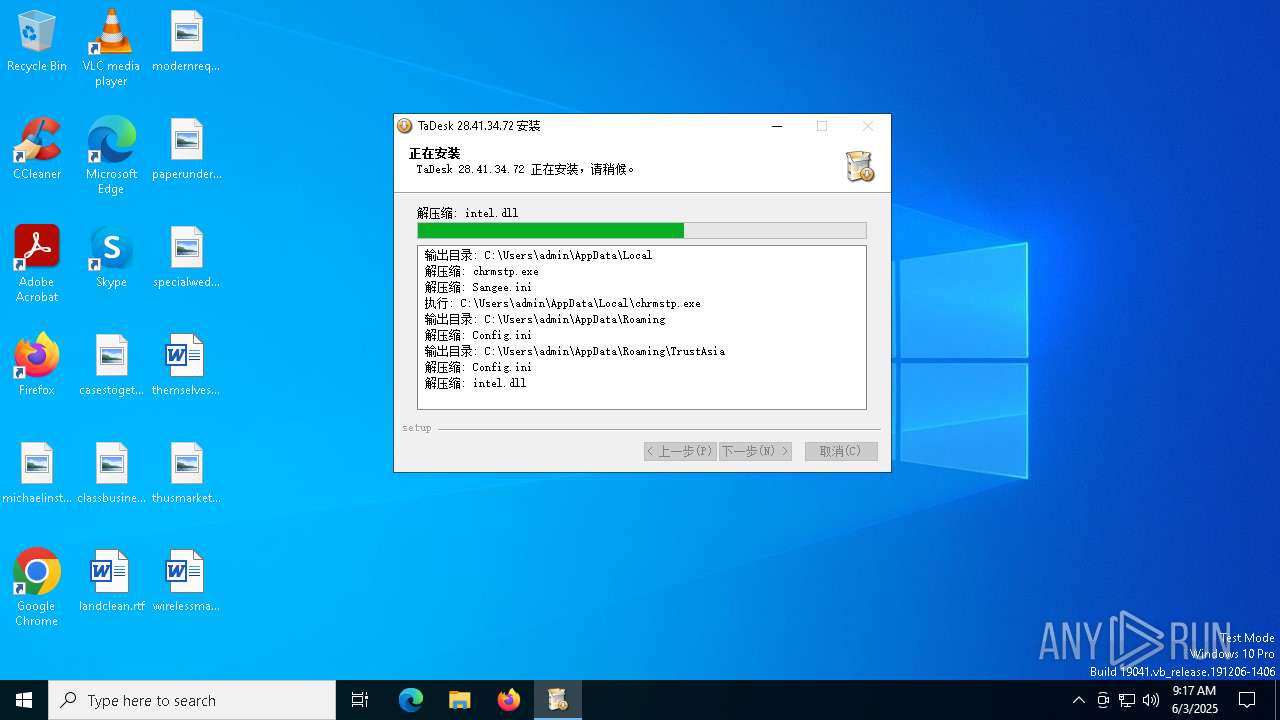Image resolution: width=1280 pixels, height=720 pixels.
Task: Open the Firefox desktop shortcut
Action: (37, 365)
